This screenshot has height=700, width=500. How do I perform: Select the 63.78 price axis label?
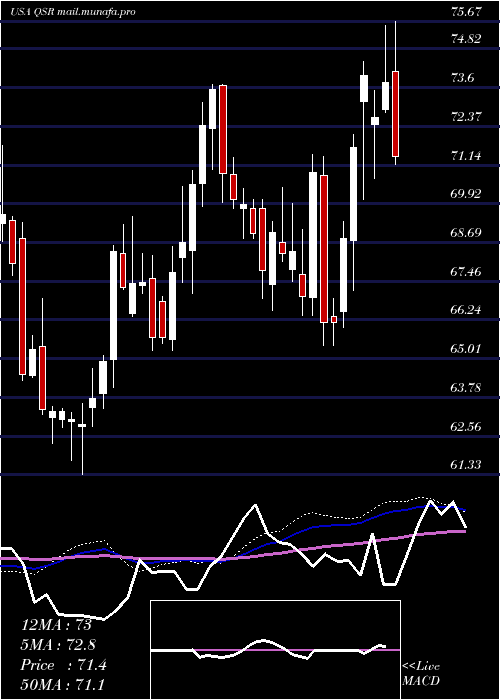point(466,388)
